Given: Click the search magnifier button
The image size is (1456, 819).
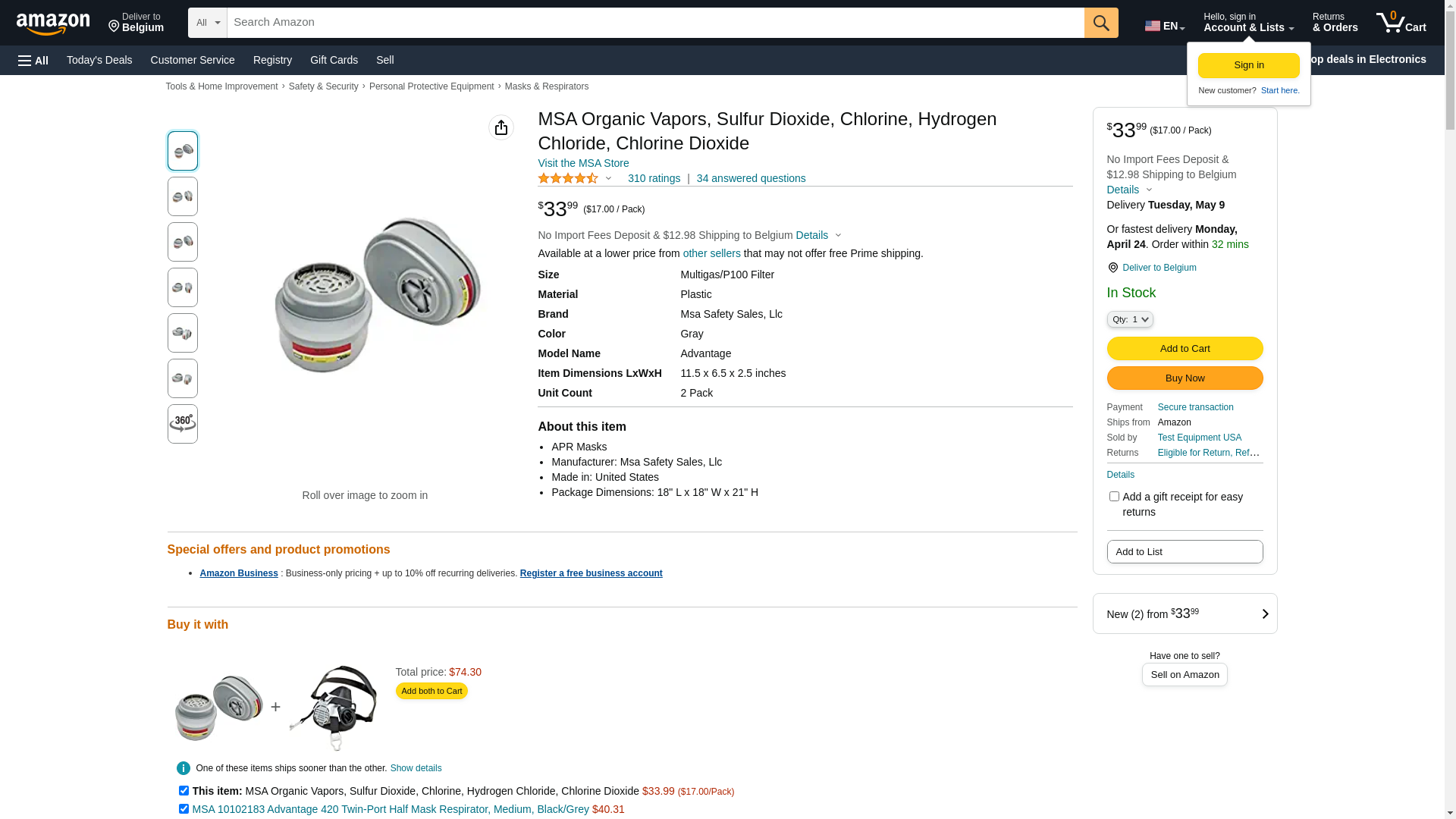Looking at the screenshot, I should (x=1101, y=23).
